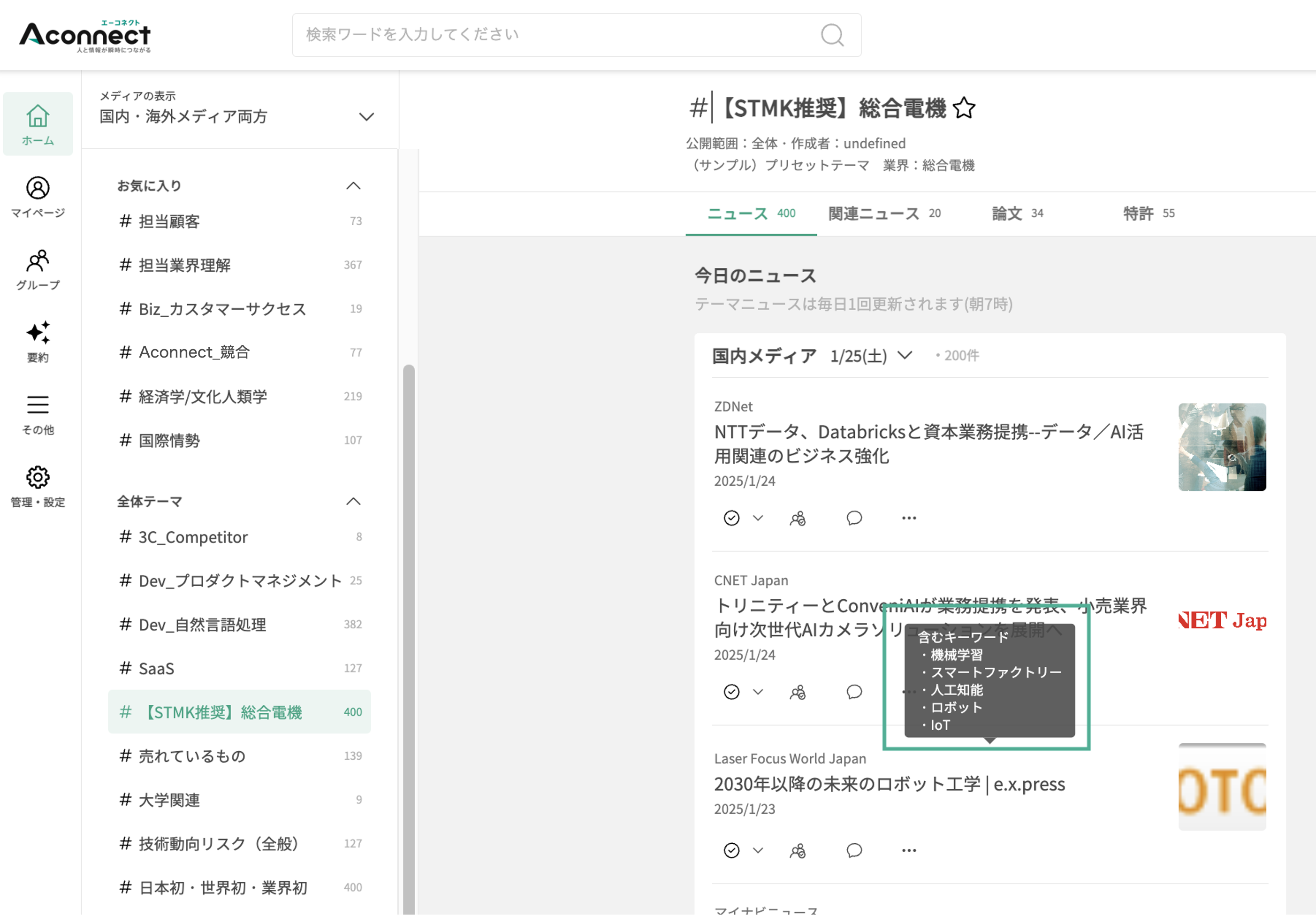The height and width of the screenshot is (916, 1316).
Task: Select the 日本初・世界初・業界初 theme
Action: pyautogui.click(x=240, y=888)
